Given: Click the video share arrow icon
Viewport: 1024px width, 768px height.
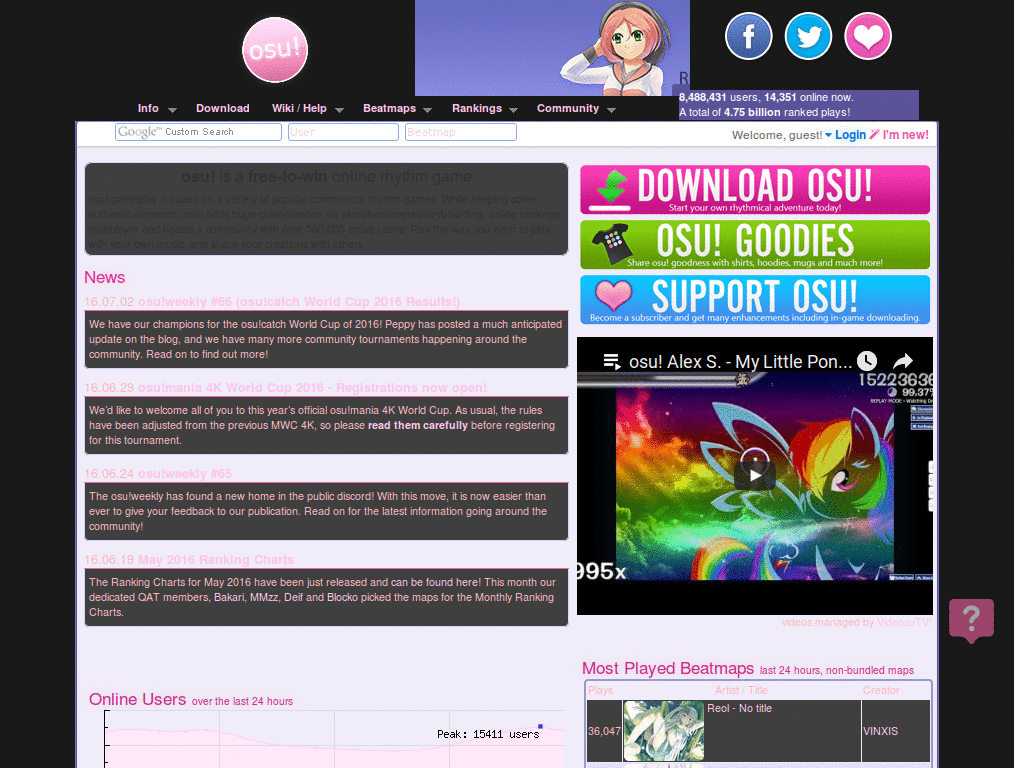Looking at the screenshot, I should [903, 361].
